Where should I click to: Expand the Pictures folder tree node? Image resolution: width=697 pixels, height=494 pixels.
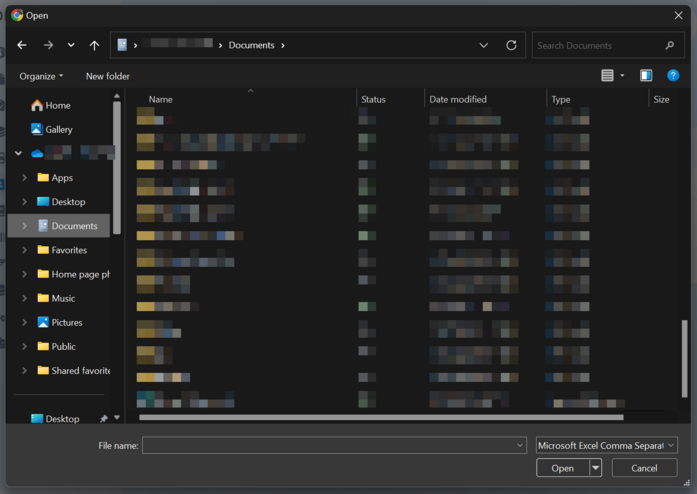coord(24,322)
